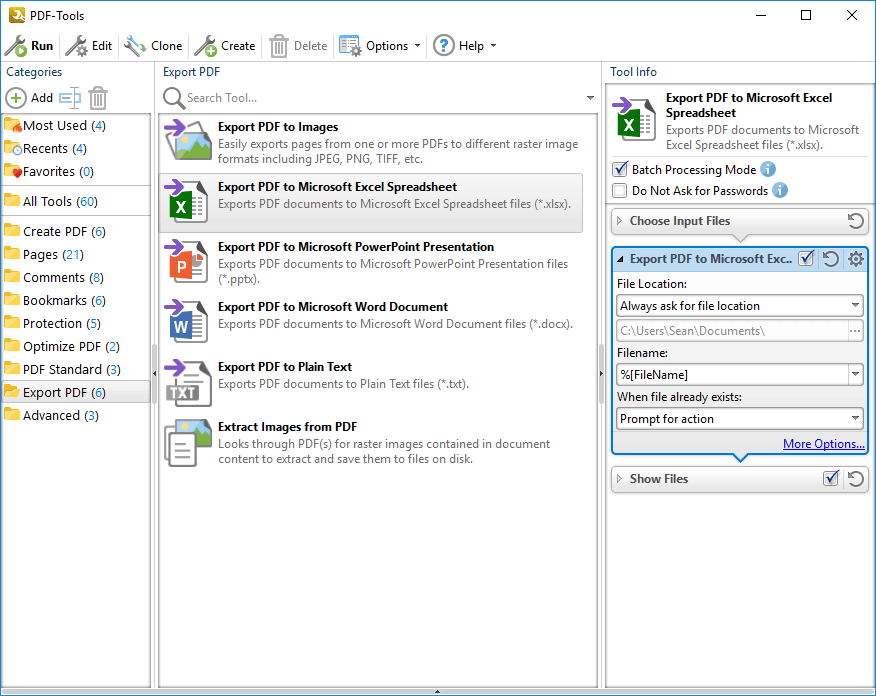Select the Extract Images from PDF icon

coord(188,442)
